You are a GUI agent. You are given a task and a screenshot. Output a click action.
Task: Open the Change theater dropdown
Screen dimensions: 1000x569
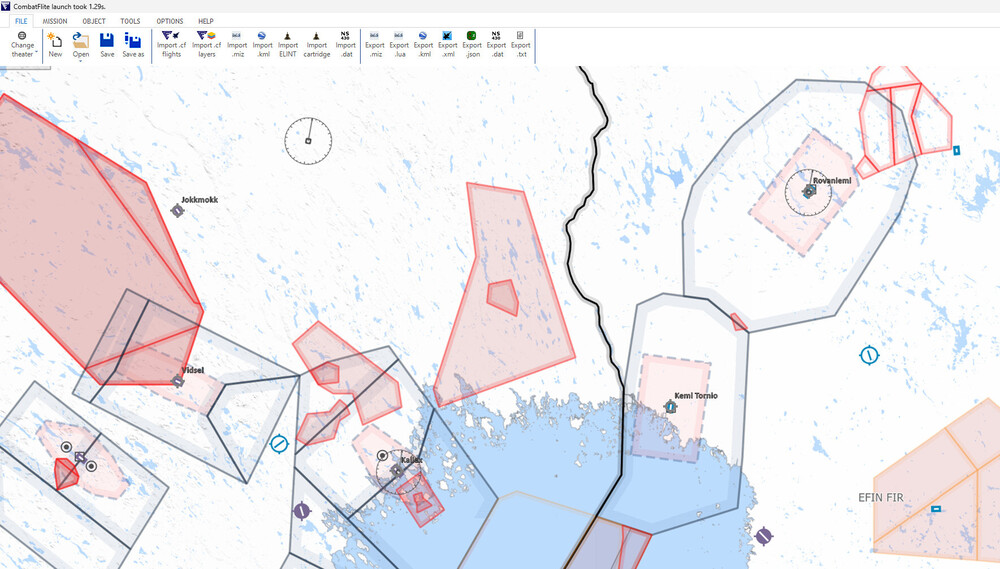click(x=22, y=45)
